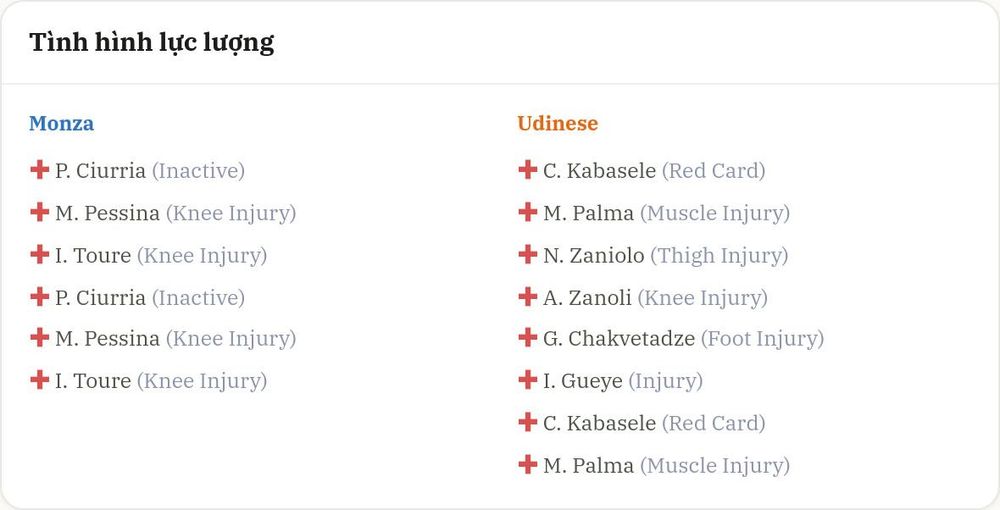Click the red cross icon beside N. Zaniolo

coord(527,254)
